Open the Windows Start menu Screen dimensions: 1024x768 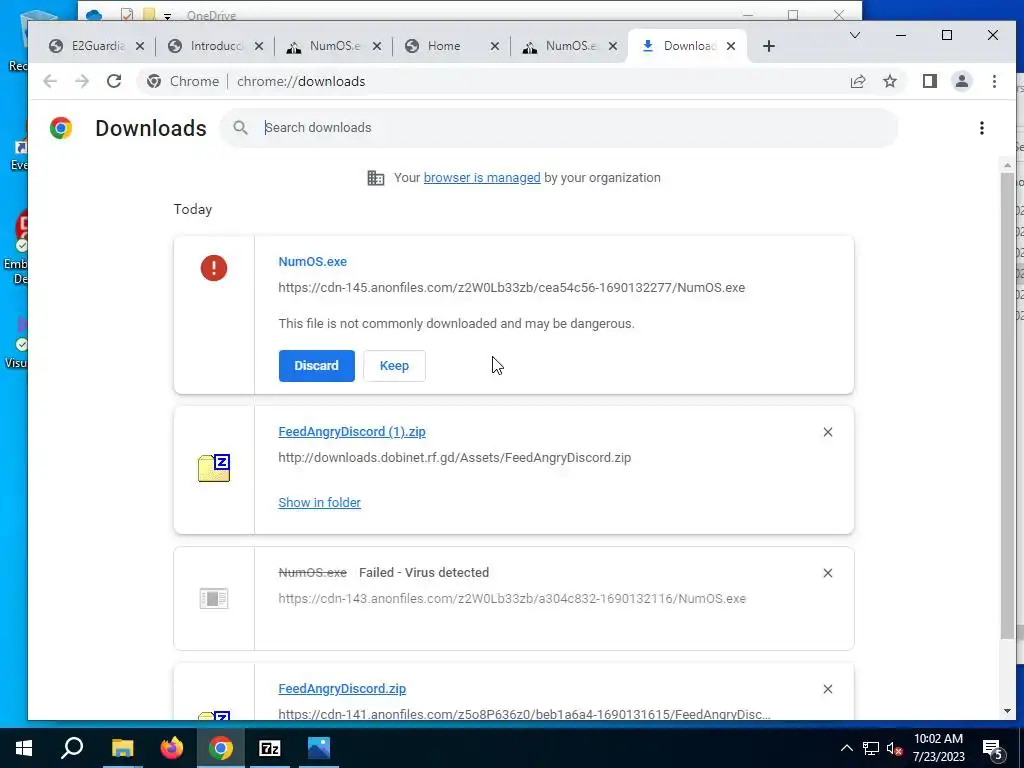point(24,748)
